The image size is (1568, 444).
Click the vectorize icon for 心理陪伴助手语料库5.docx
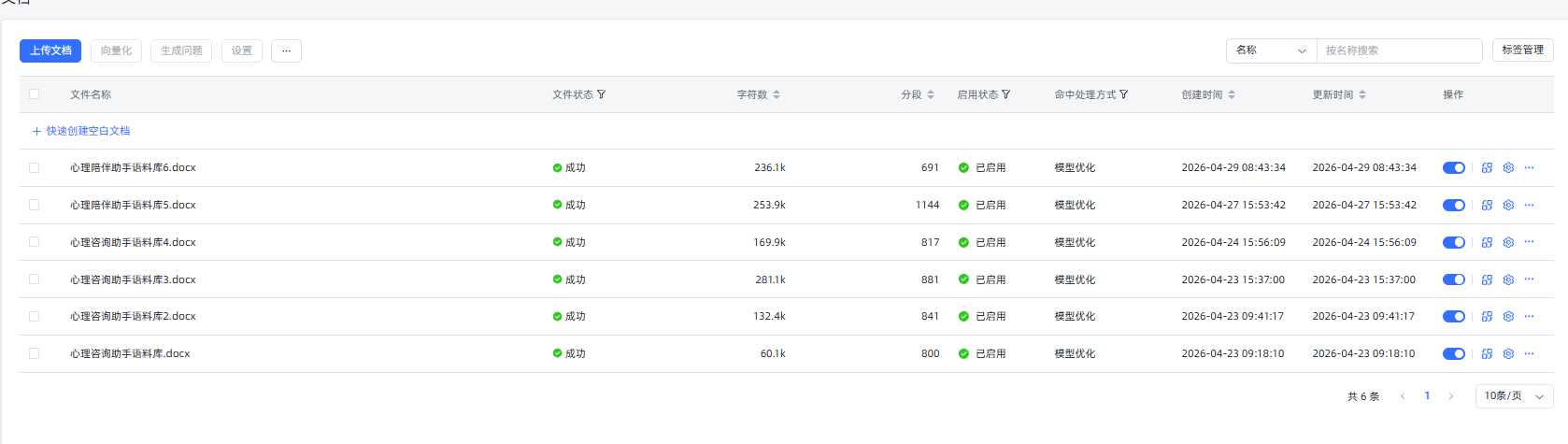(x=1487, y=206)
